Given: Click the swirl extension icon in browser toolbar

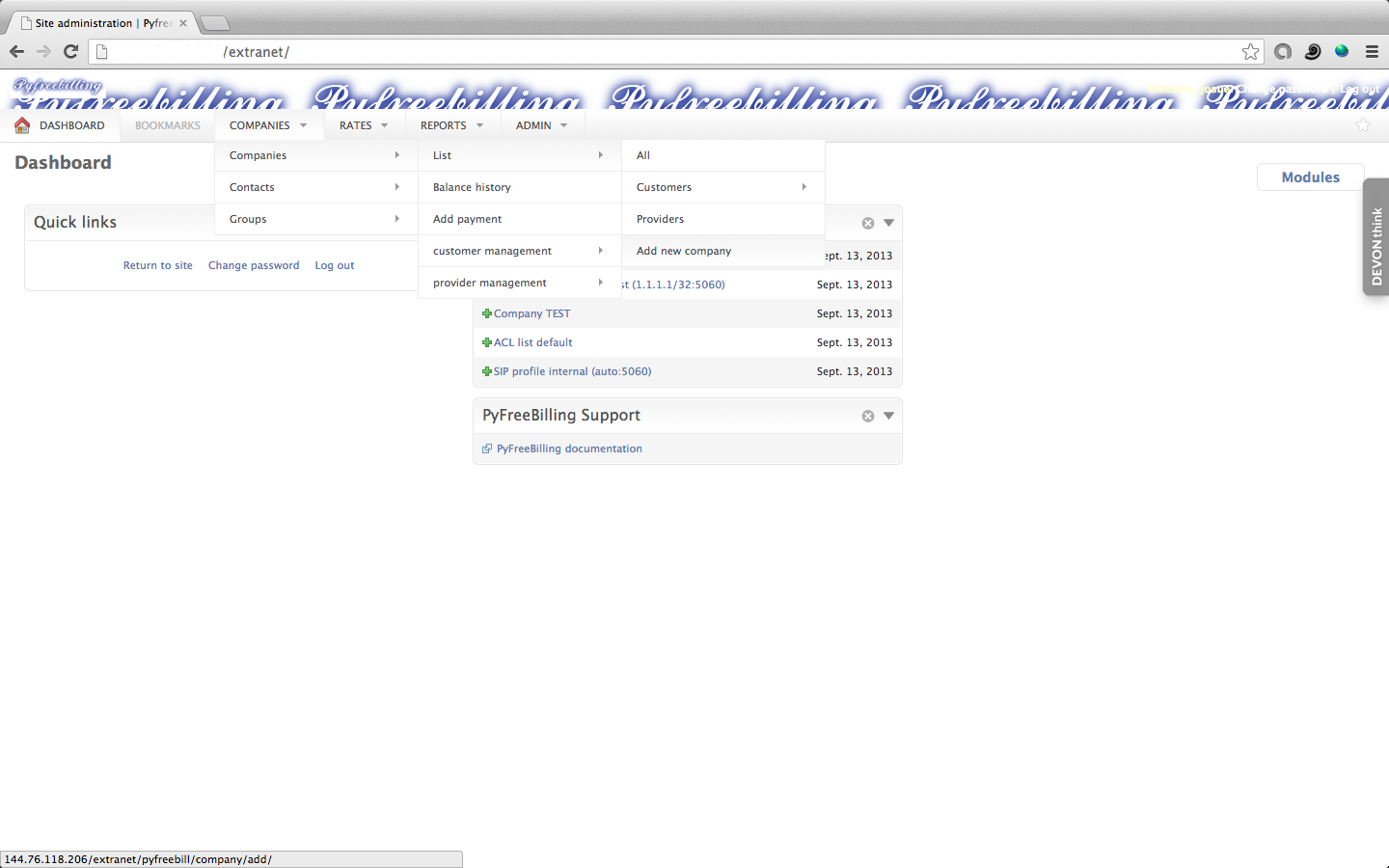Looking at the screenshot, I should click(1313, 52).
